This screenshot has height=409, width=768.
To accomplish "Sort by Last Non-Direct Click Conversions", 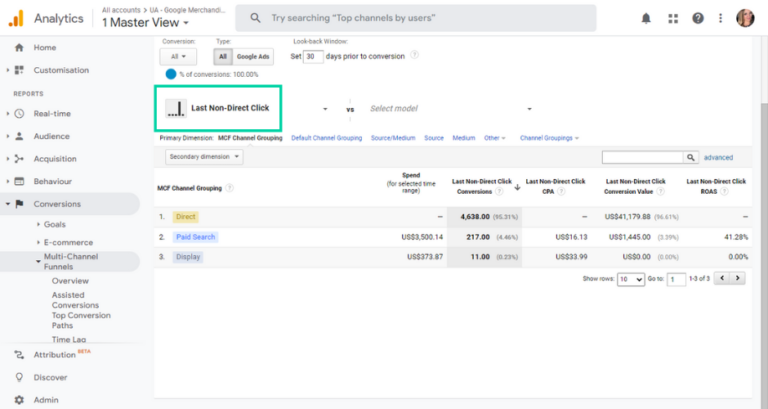I will [481, 187].
